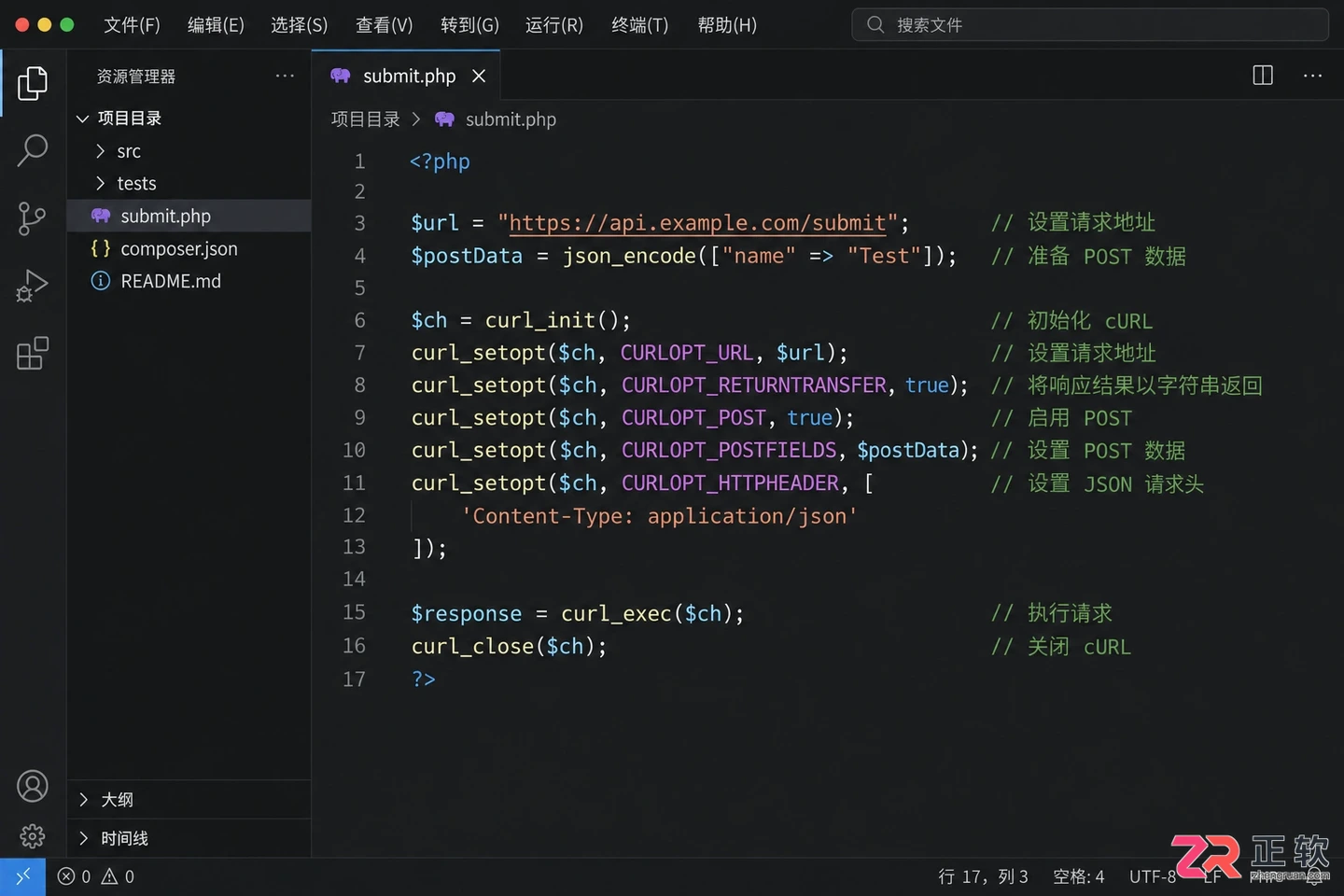Expand the tests folder

point(100,184)
